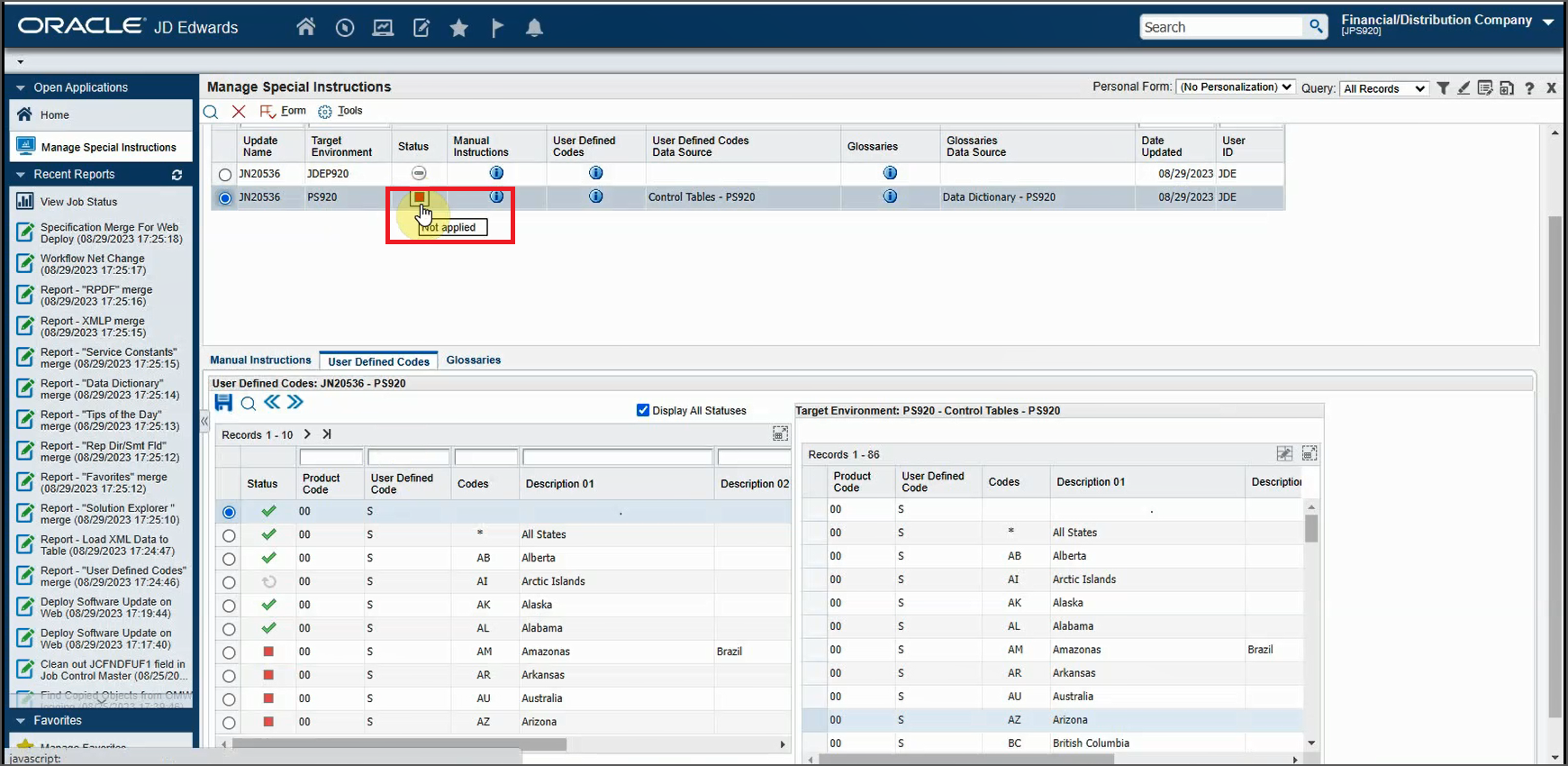Open Specification Merge For Web Deploy report
The height and width of the screenshot is (766, 1568).
[x=111, y=233]
